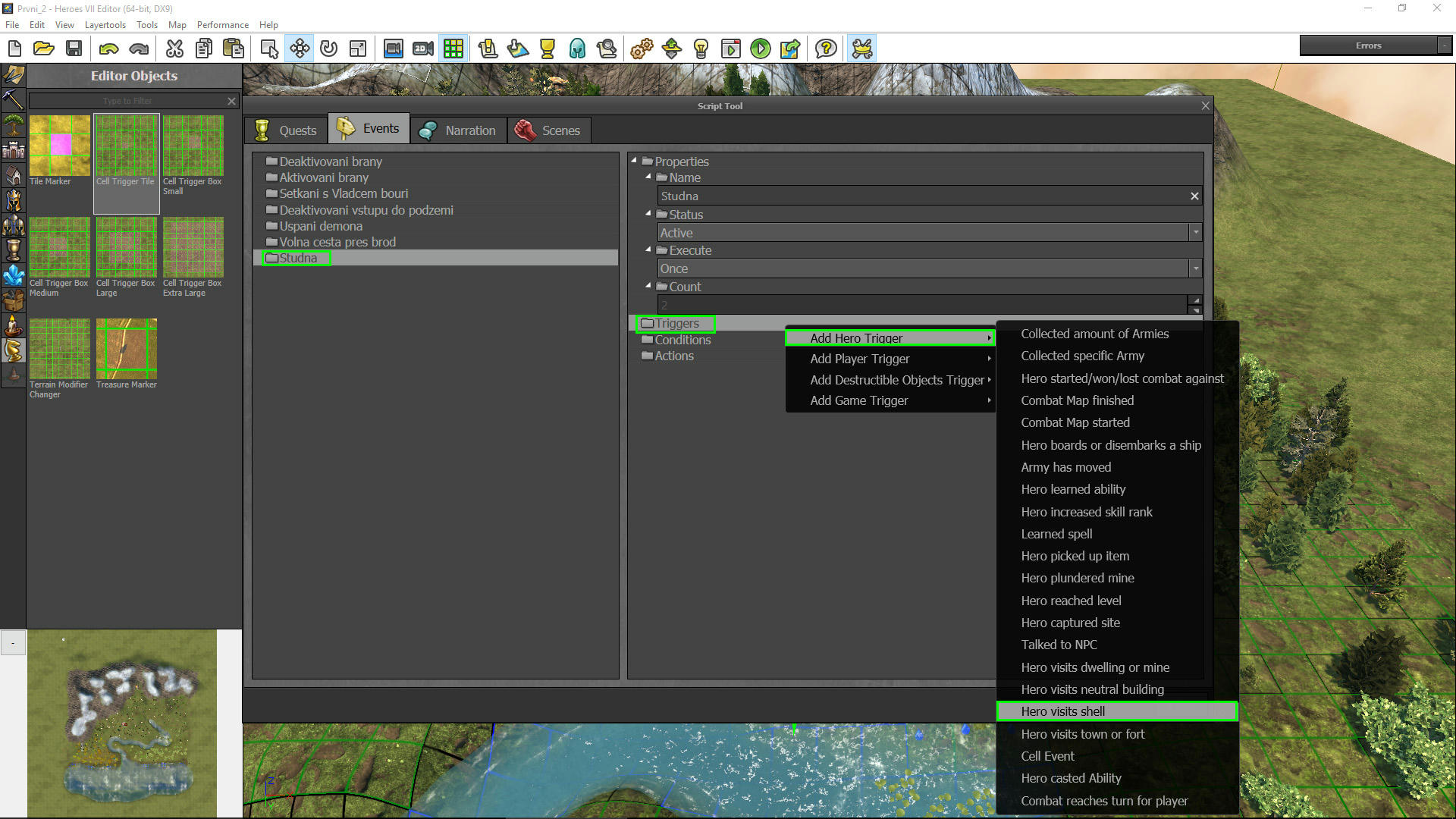Collapse the Count property node
1456x819 pixels.
(648, 285)
